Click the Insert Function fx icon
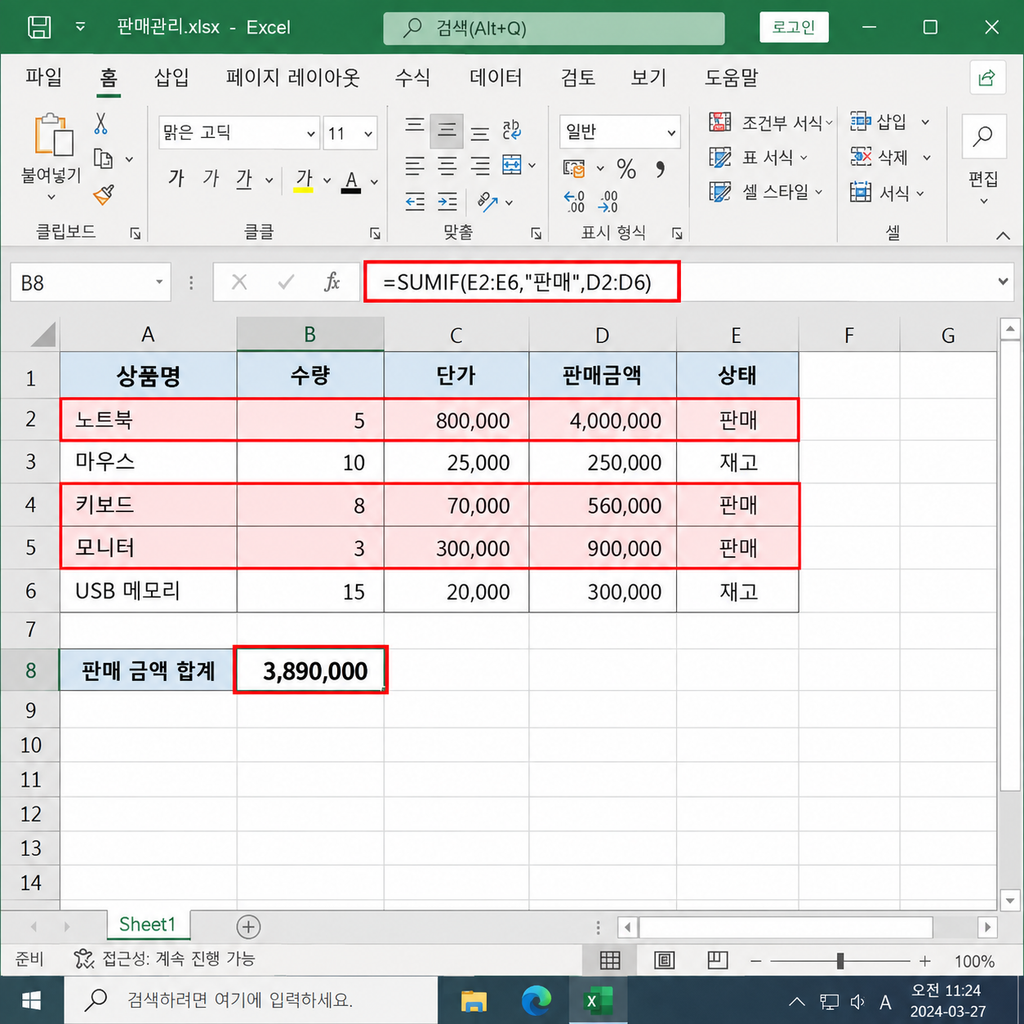 coord(332,282)
